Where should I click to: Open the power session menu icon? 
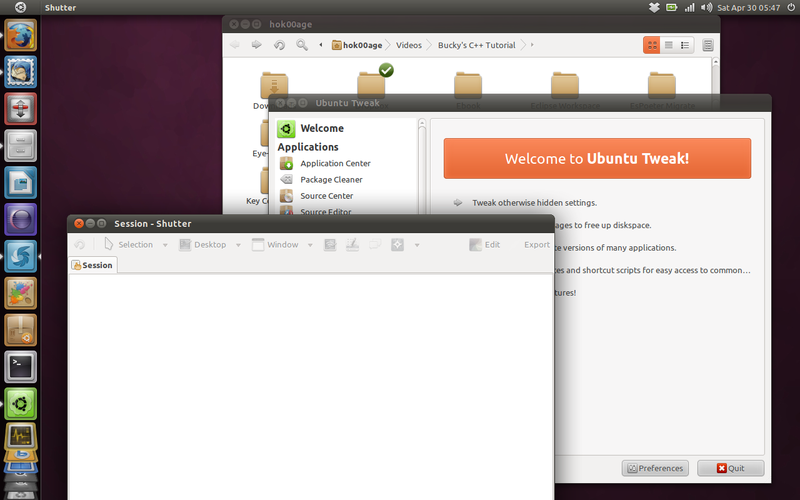(x=791, y=8)
